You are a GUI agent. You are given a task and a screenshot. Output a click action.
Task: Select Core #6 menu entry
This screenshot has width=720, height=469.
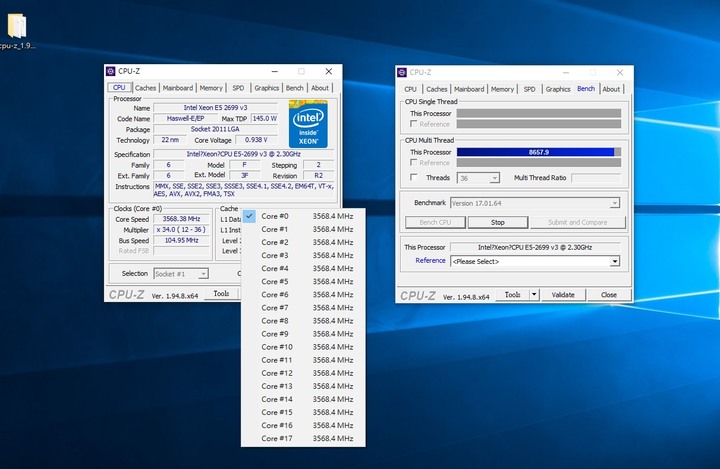[303, 294]
